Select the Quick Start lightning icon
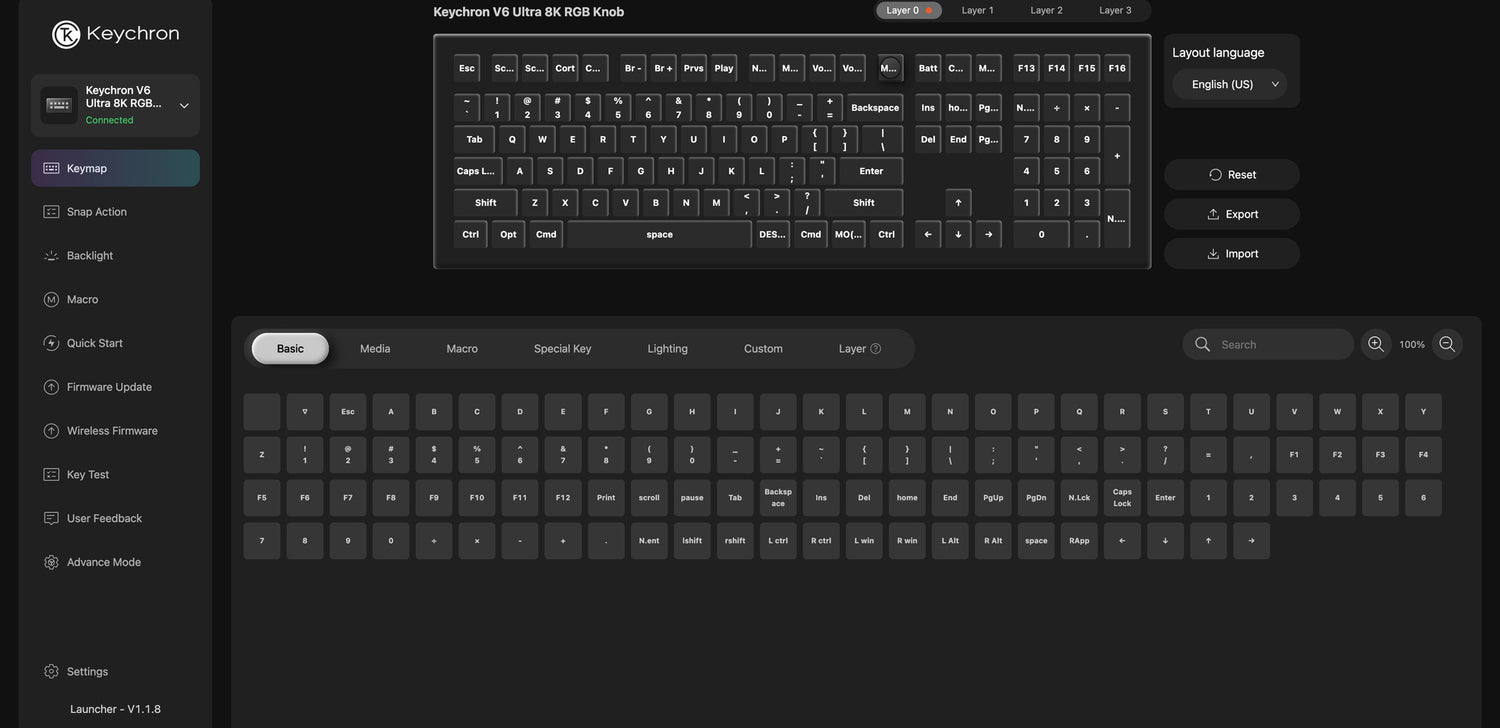Viewport: 1500px width, 728px height. 51,343
